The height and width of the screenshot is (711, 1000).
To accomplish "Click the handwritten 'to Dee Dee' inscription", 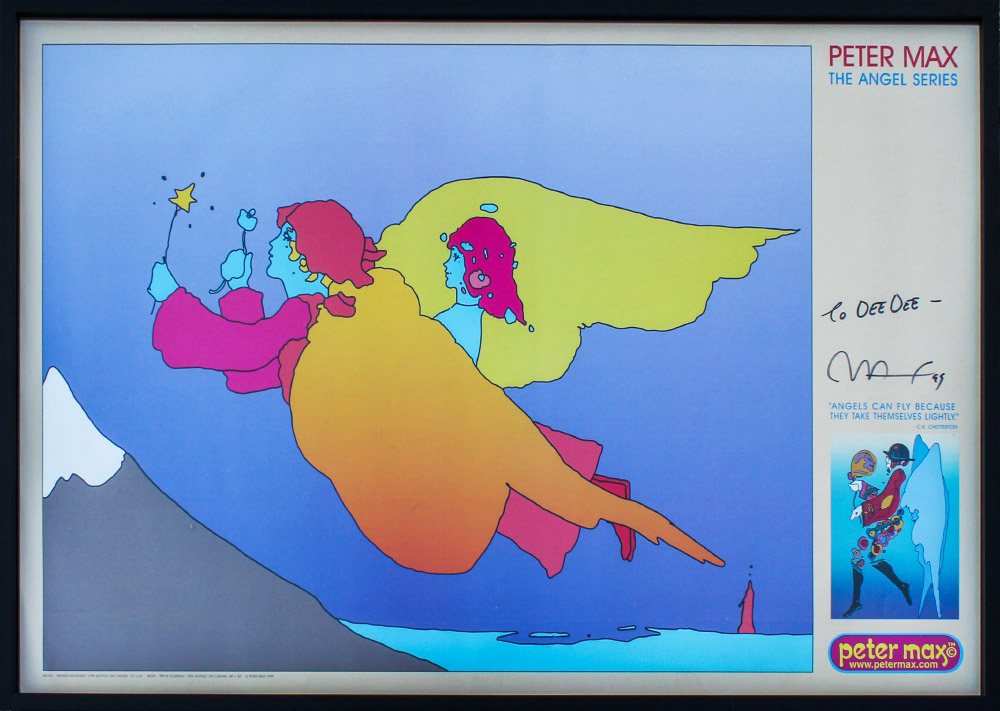I will [868, 309].
